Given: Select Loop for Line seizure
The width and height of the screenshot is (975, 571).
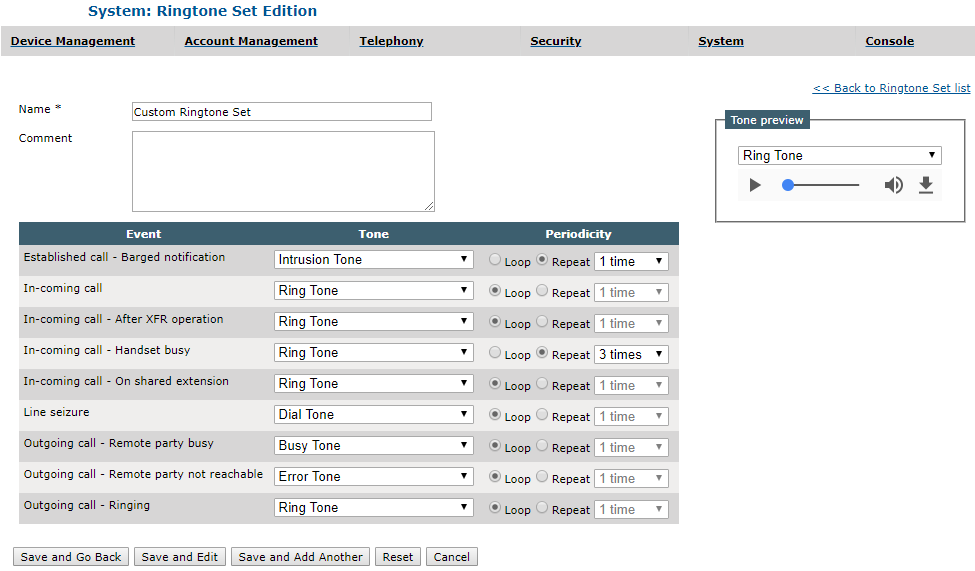Looking at the screenshot, I should coord(495,414).
